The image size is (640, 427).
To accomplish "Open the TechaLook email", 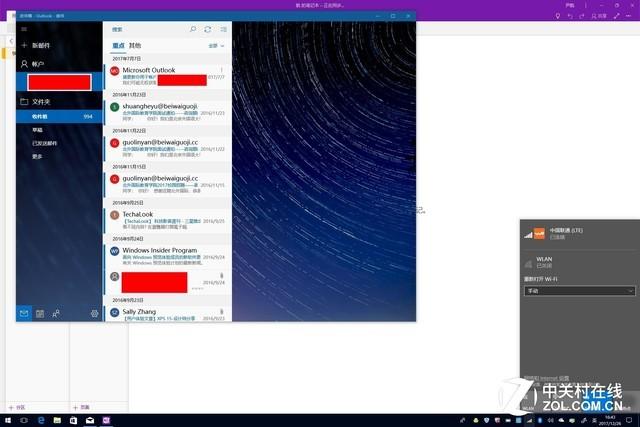I will [168, 220].
